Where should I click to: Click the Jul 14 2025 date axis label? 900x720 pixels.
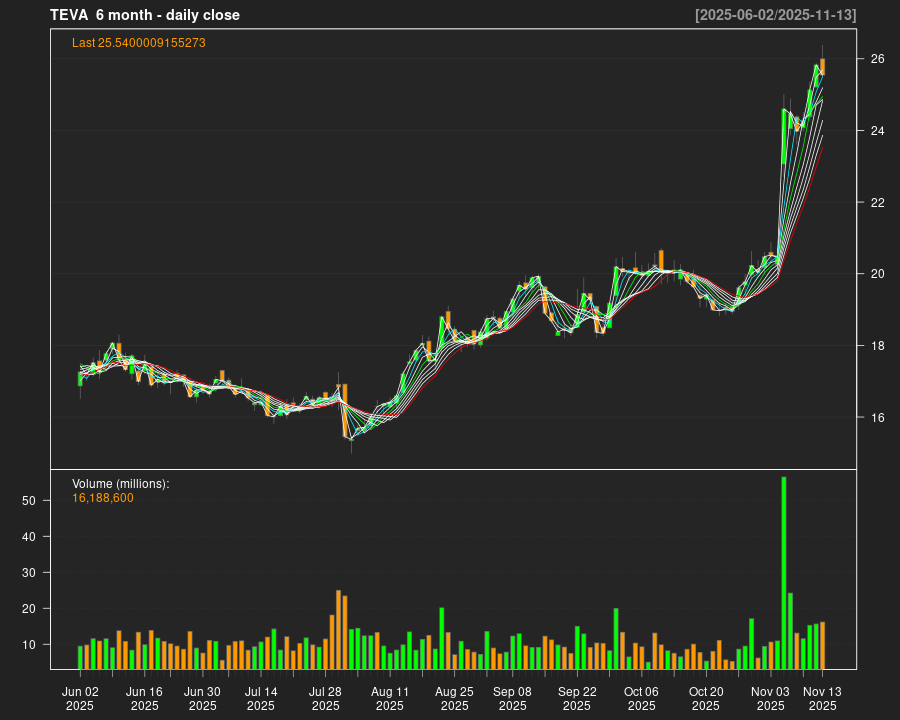tap(261, 698)
